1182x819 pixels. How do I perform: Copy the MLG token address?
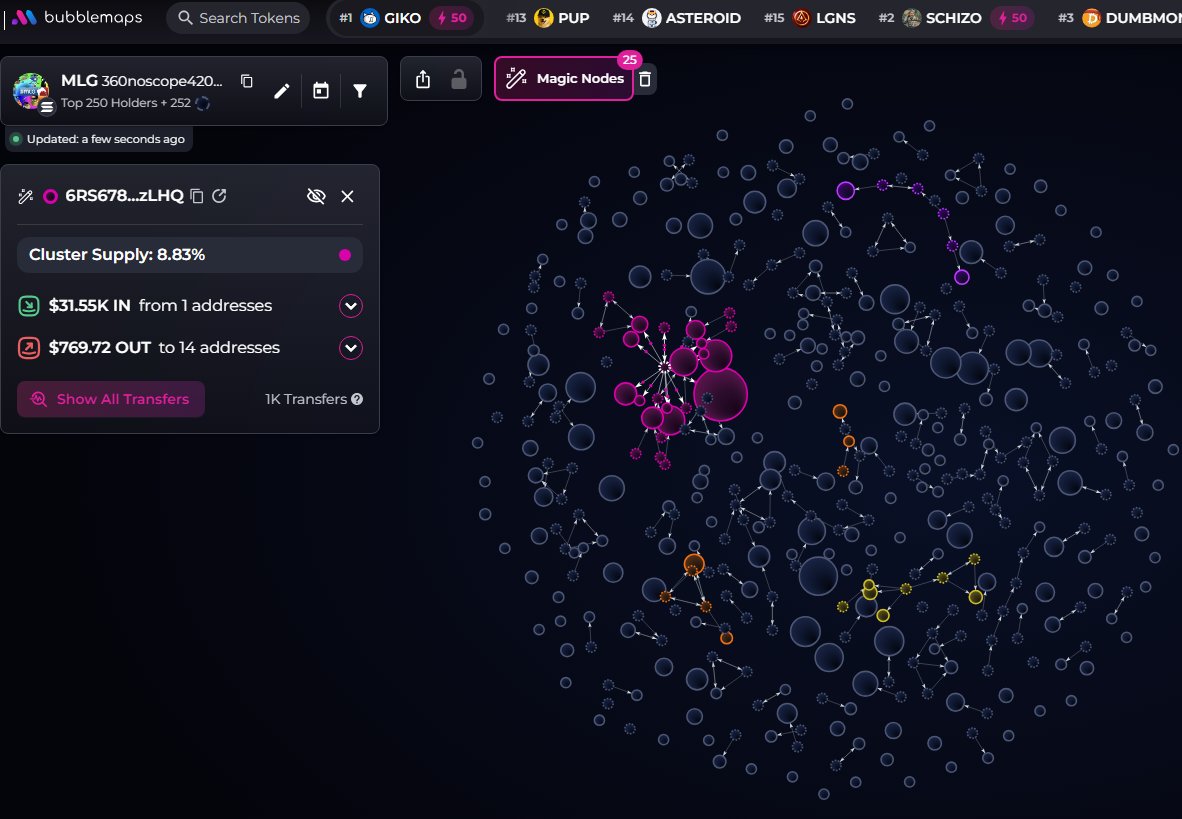pos(247,81)
